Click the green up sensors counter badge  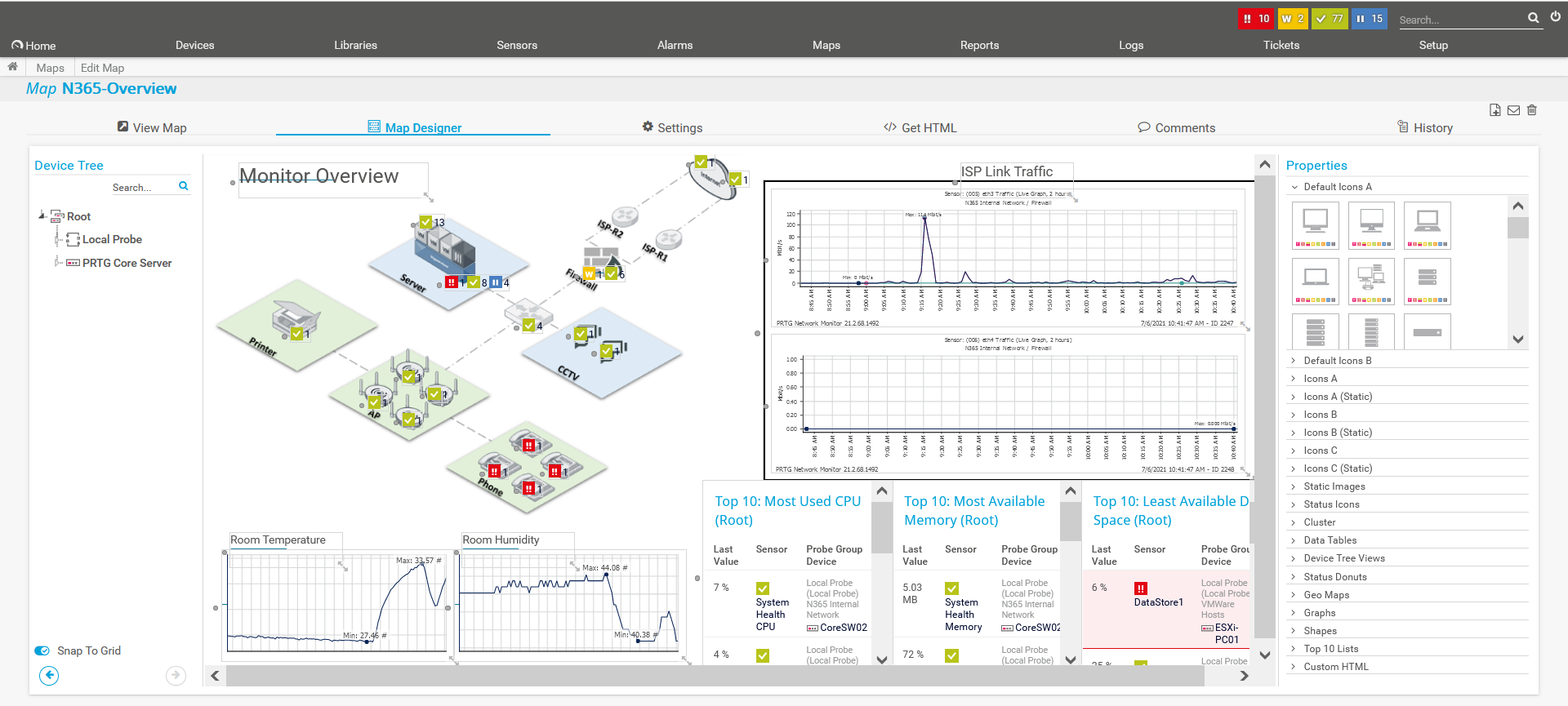pyautogui.click(x=1330, y=19)
